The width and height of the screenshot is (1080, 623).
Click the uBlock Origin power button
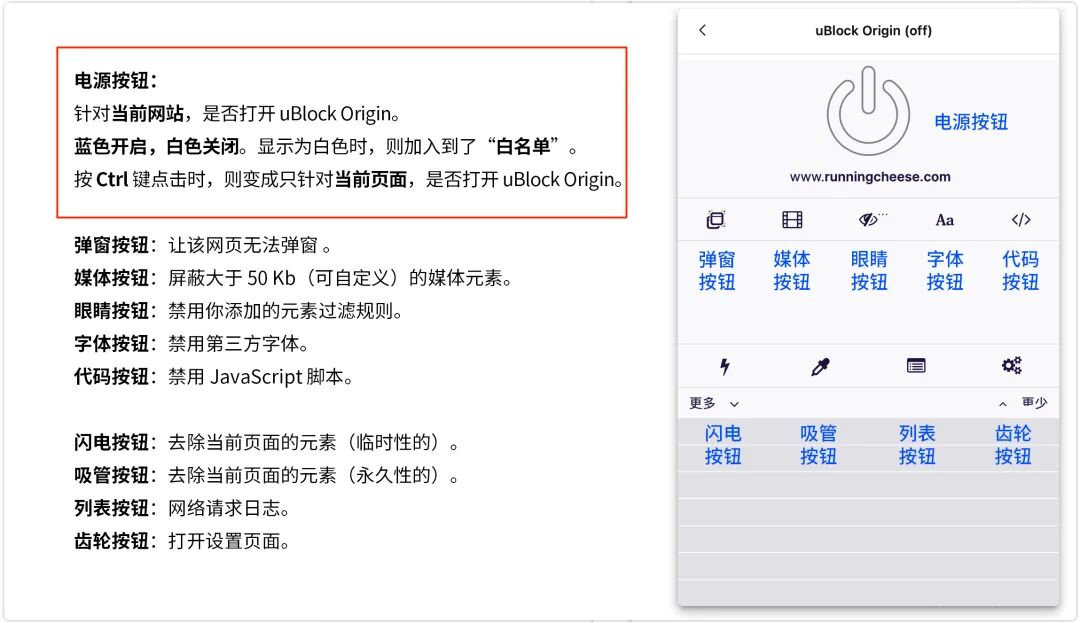(x=868, y=111)
